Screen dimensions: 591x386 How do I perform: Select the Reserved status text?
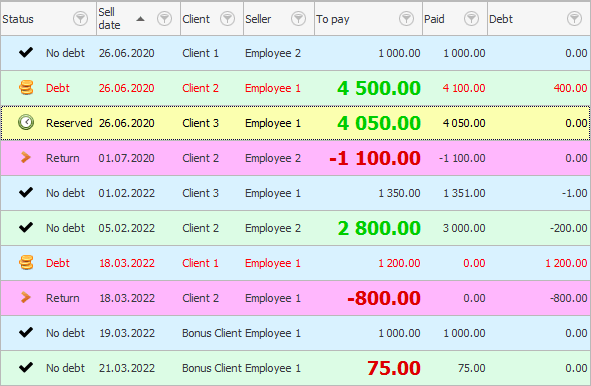tap(69, 123)
